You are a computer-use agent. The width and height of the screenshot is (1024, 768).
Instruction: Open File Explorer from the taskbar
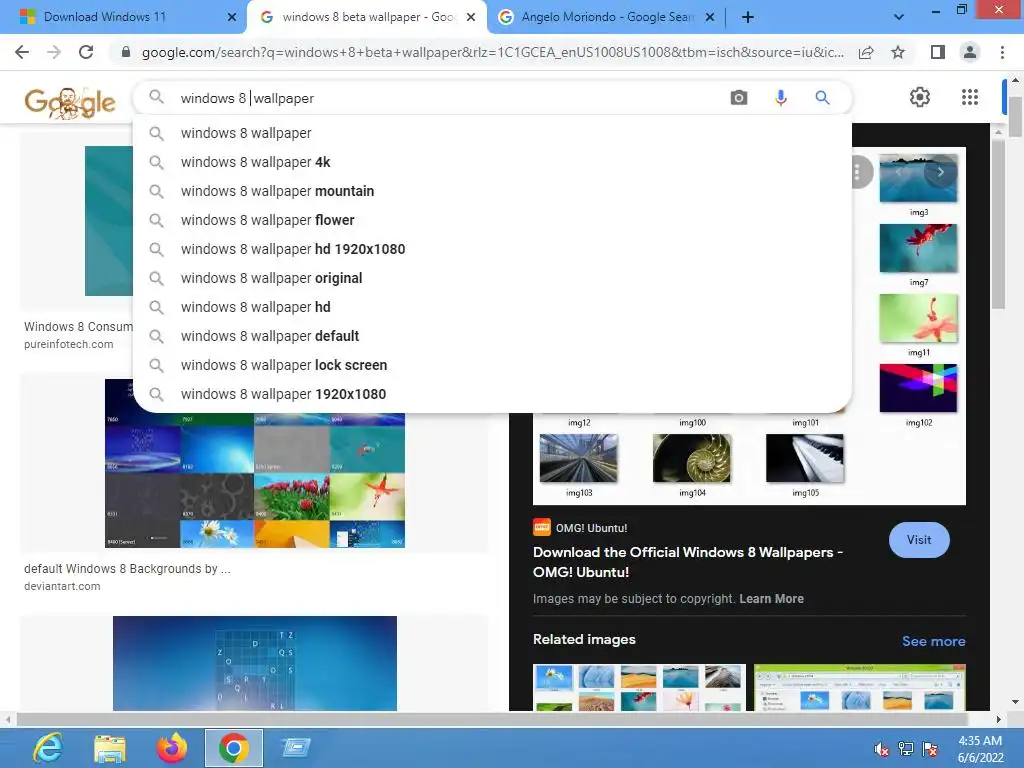click(x=110, y=748)
